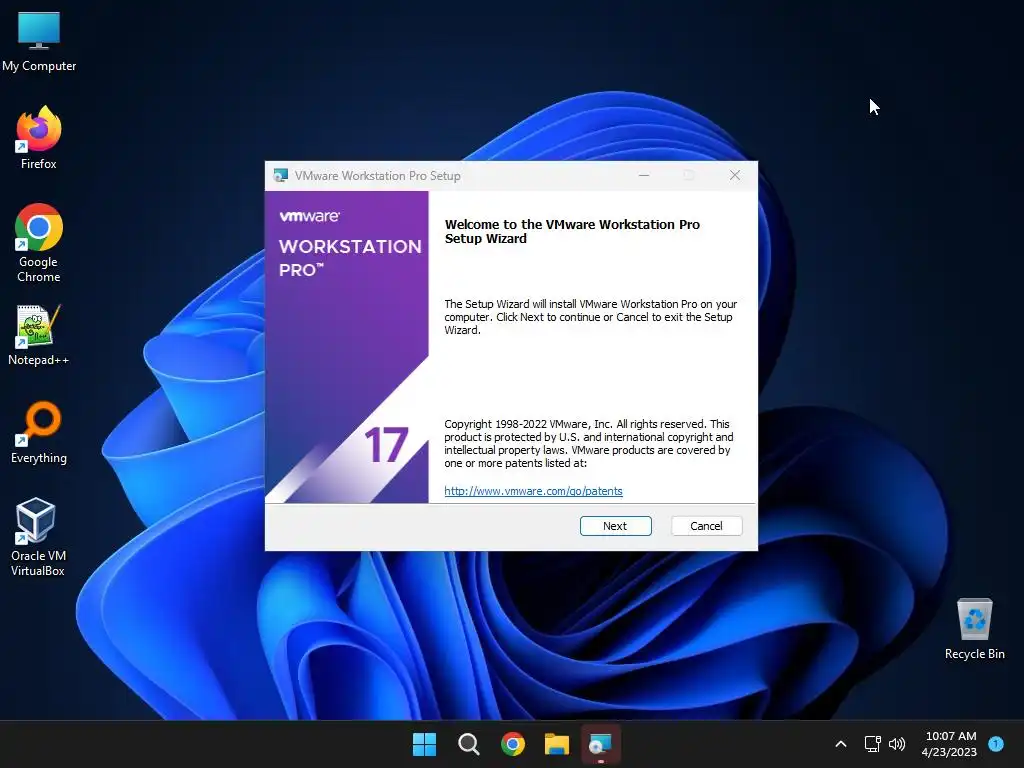Select the Notepad++ desktop shortcut
This screenshot has width=1024, height=768.
[39, 335]
